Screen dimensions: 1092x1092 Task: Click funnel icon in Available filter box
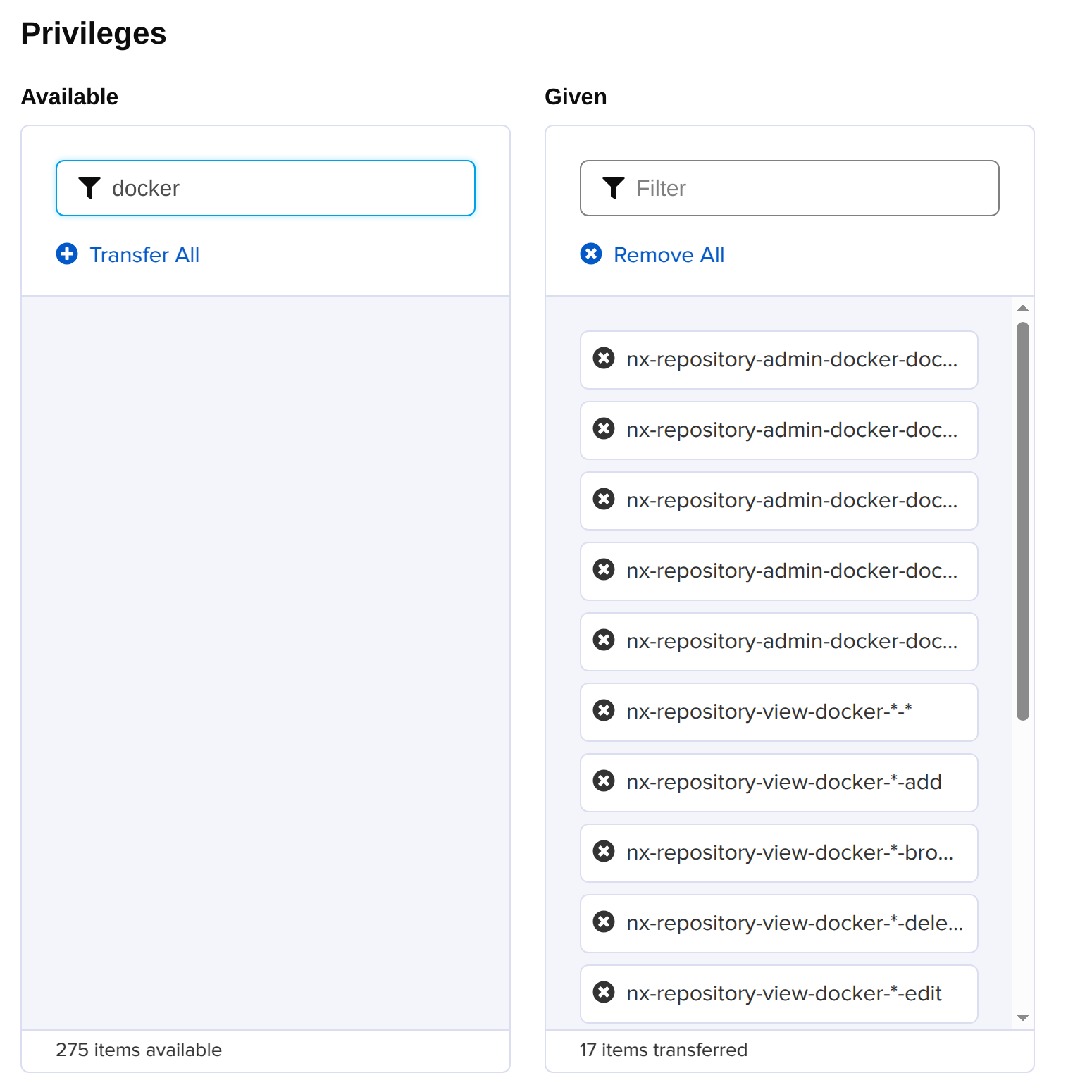(x=89, y=187)
